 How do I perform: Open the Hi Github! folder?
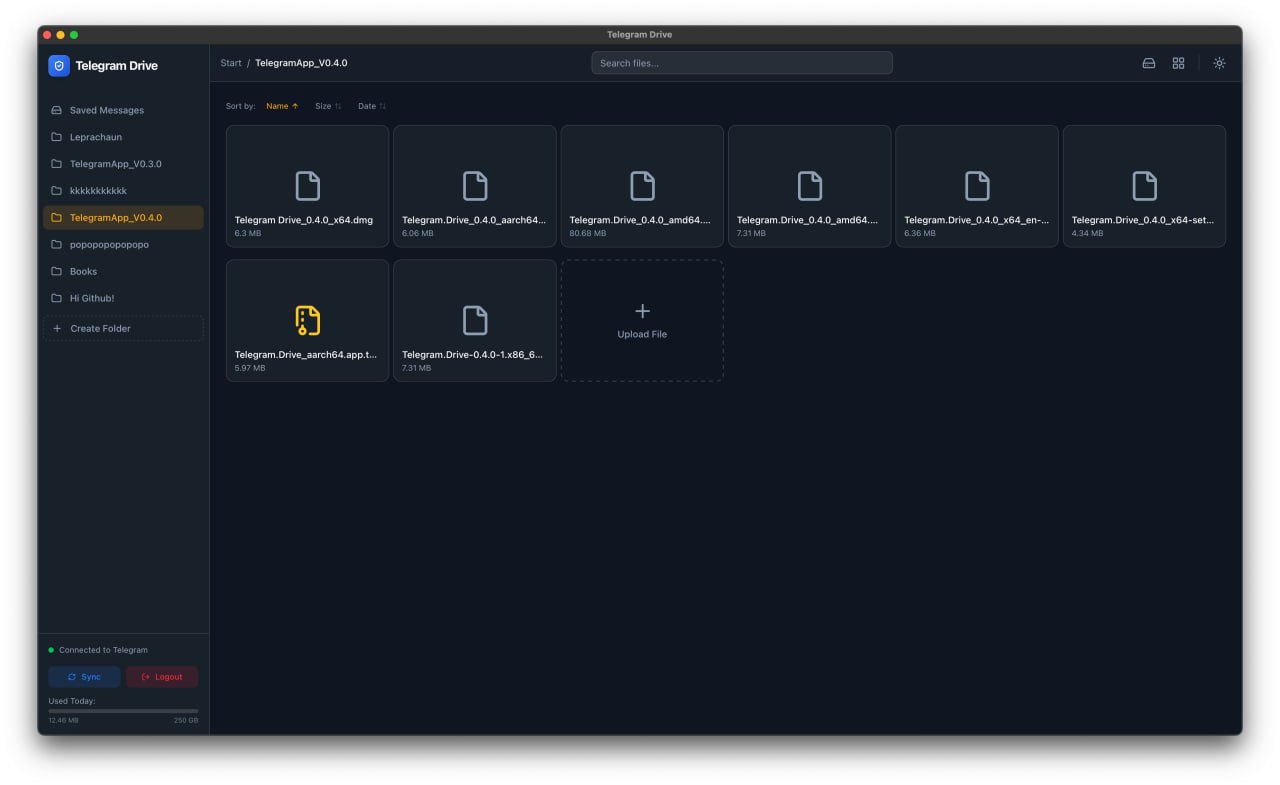[91, 298]
